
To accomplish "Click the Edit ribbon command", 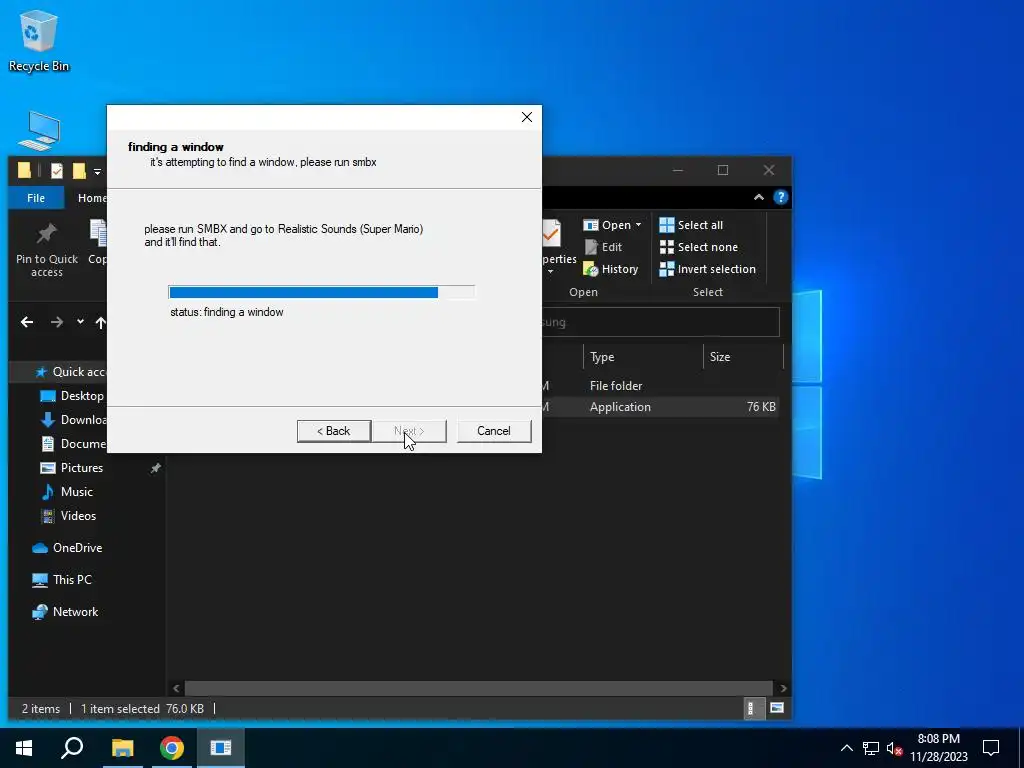I will point(603,247).
